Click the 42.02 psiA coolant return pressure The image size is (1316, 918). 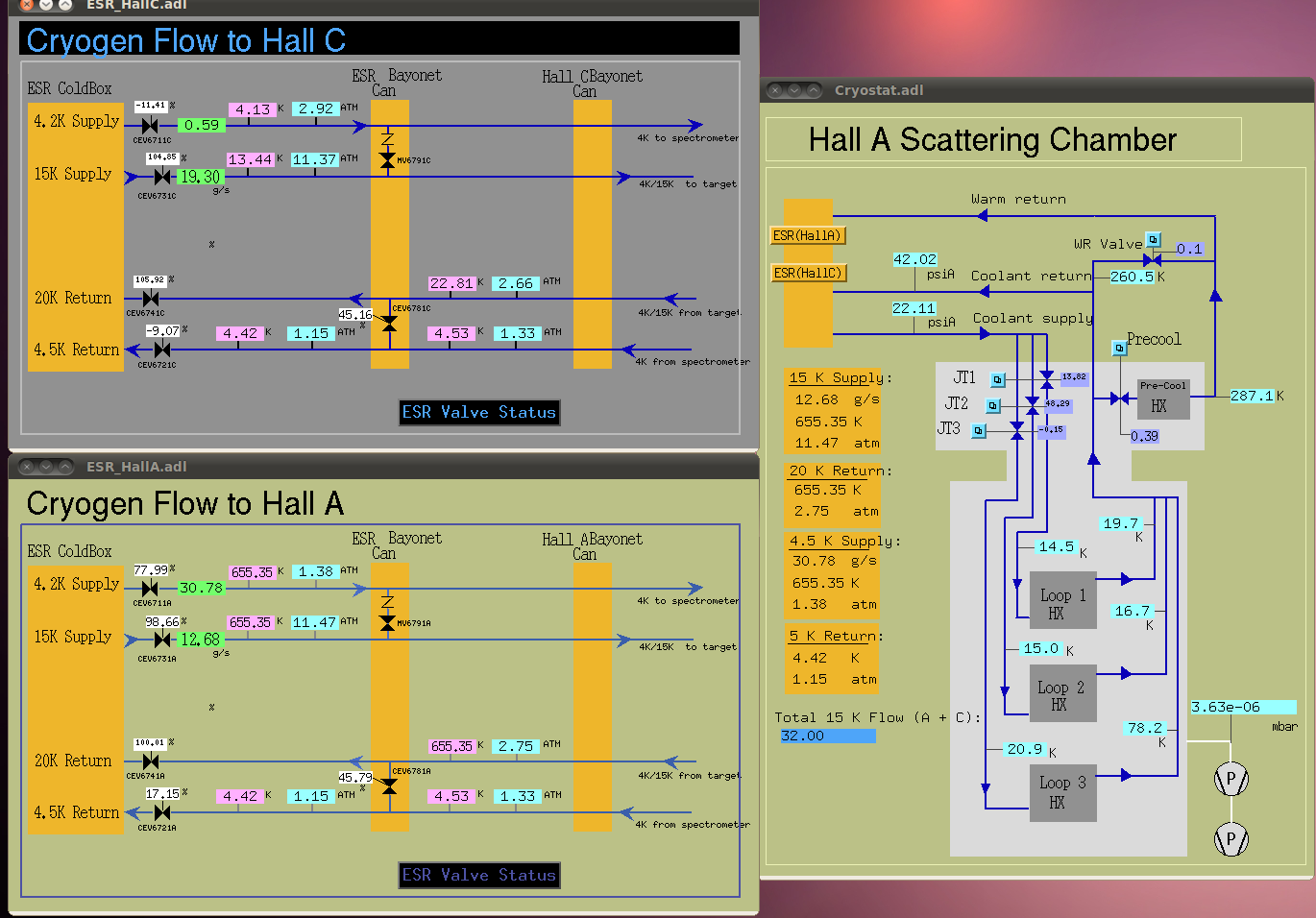coord(914,259)
